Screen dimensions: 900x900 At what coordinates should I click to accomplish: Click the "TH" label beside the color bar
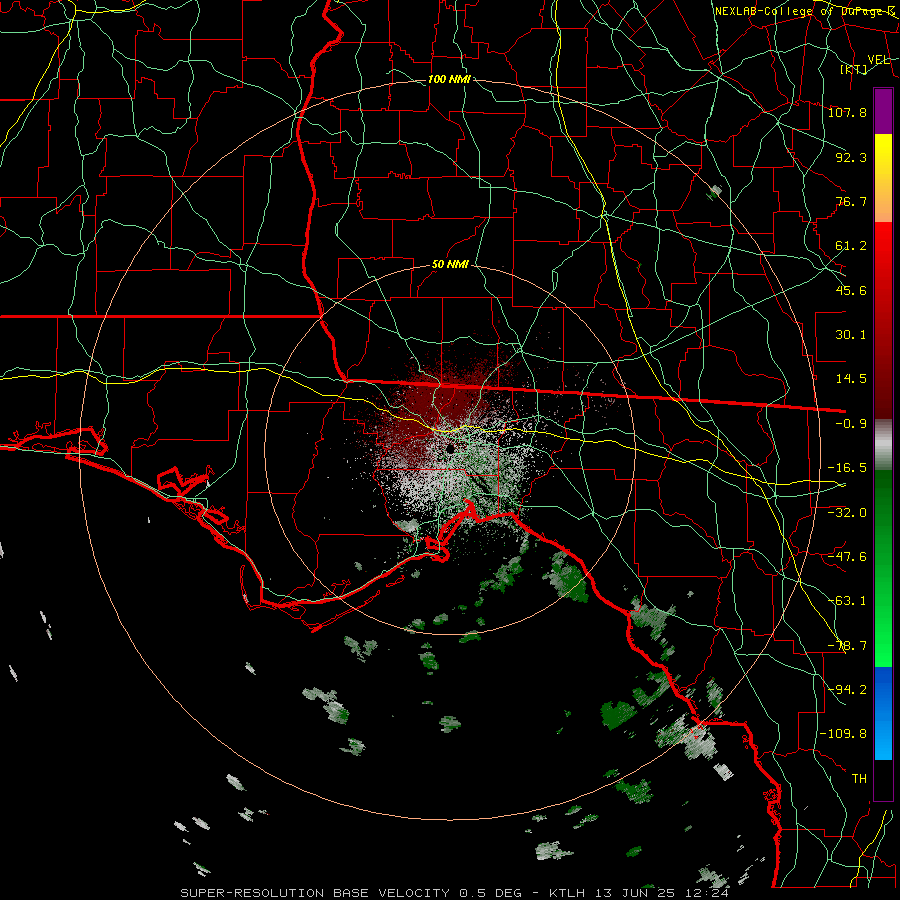click(x=859, y=779)
